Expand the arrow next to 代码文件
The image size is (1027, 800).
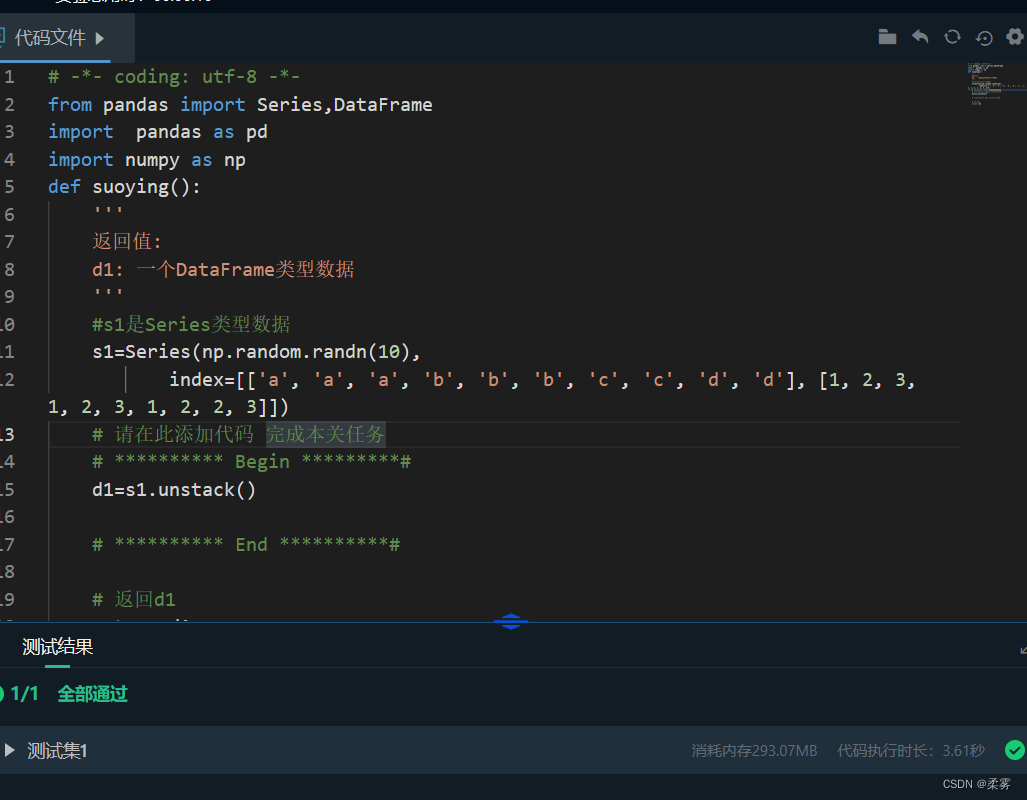click(x=100, y=38)
